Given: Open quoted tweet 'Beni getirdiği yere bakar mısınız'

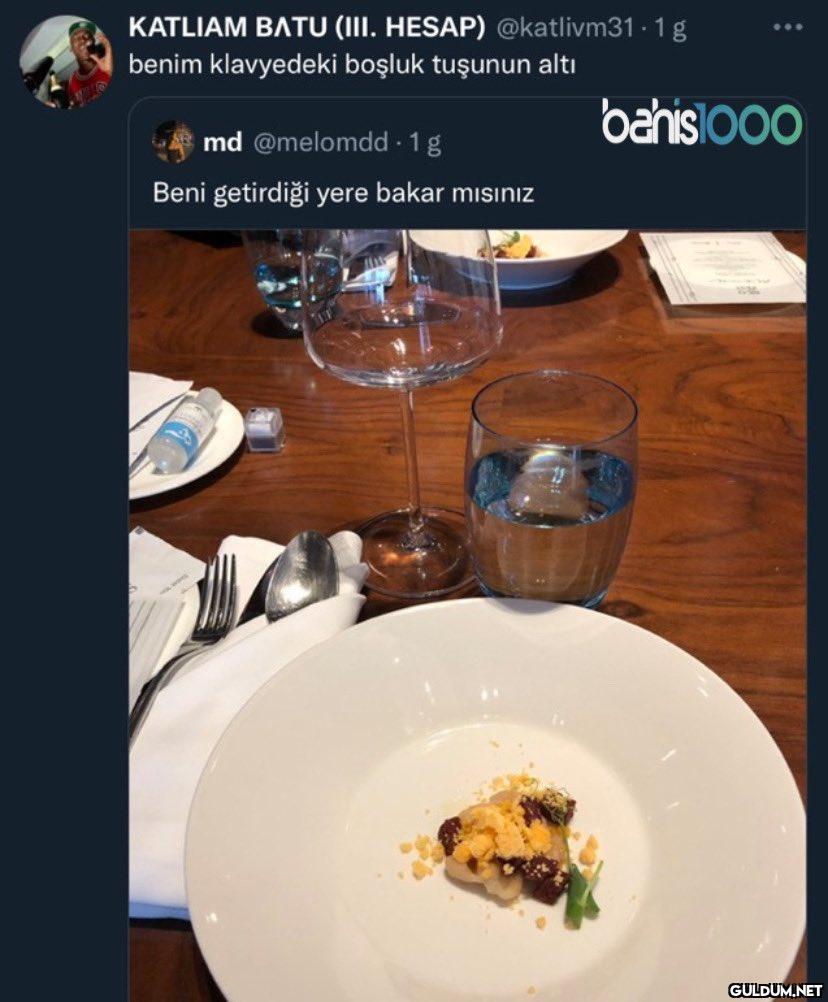Looking at the screenshot, I should click(x=343, y=191).
